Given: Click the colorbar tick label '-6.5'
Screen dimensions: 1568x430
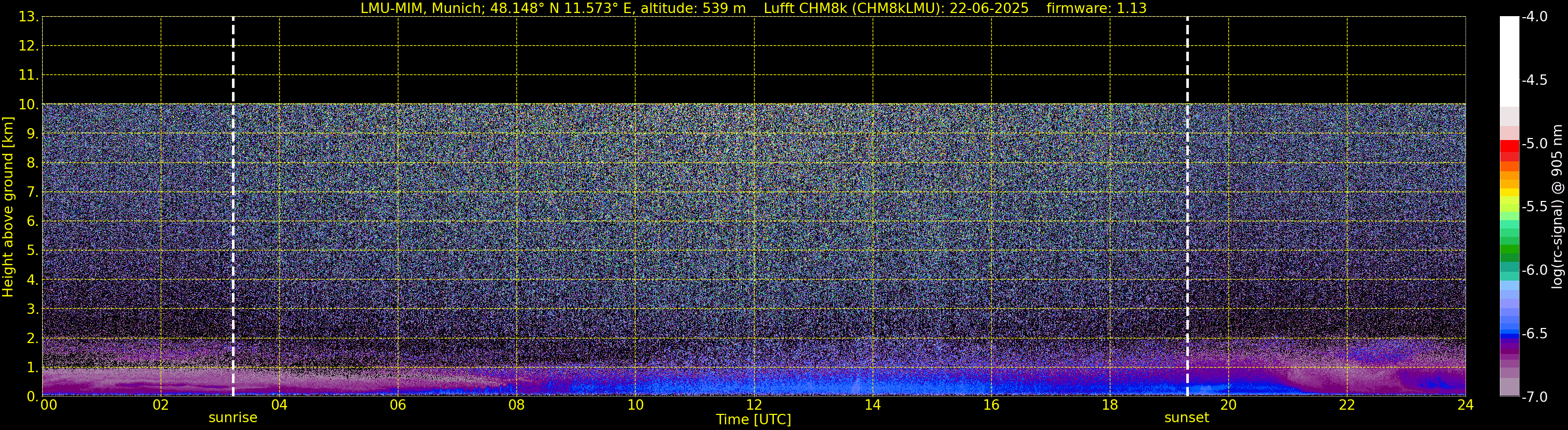Looking at the screenshot, I should tap(1535, 334).
